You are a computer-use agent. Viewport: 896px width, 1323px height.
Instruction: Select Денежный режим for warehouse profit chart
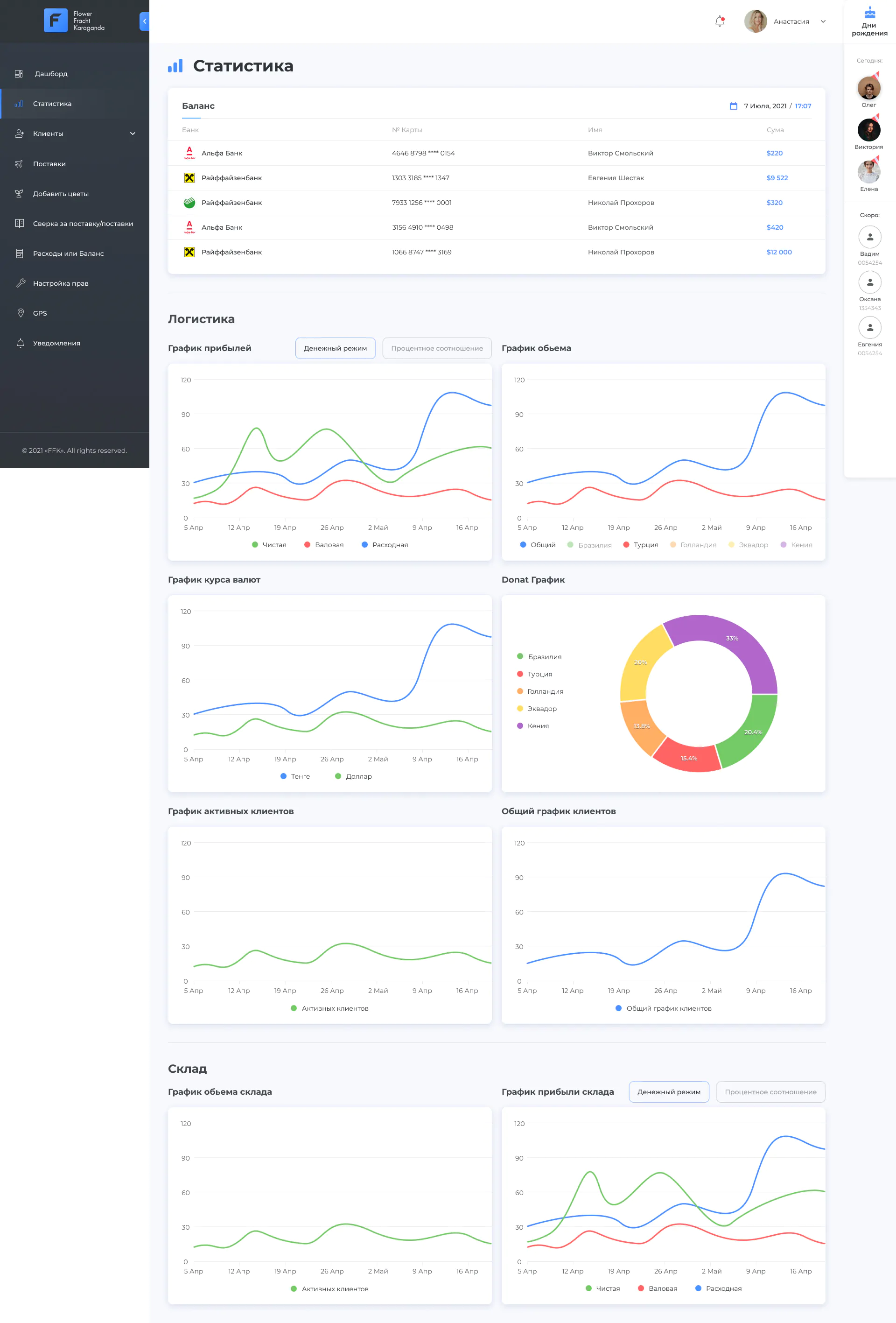(x=669, y=1092)
